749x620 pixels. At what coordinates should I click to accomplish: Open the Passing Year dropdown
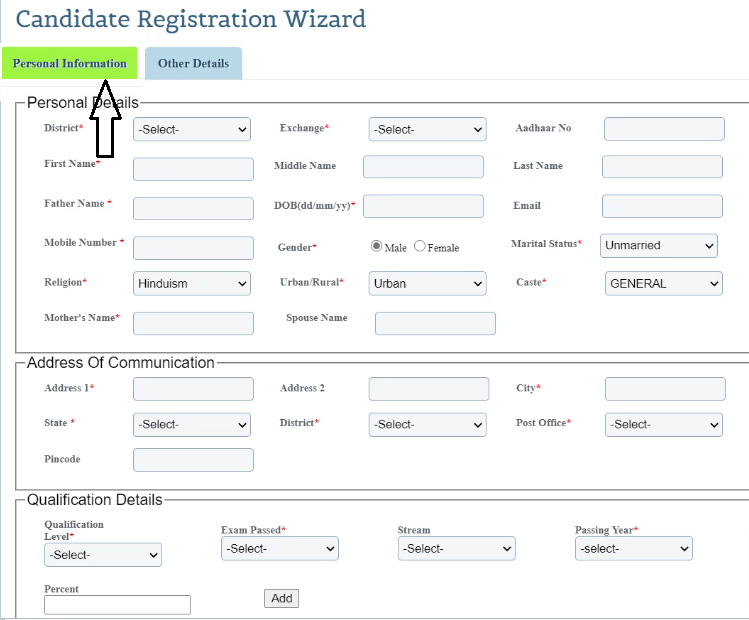coord(634,548)
